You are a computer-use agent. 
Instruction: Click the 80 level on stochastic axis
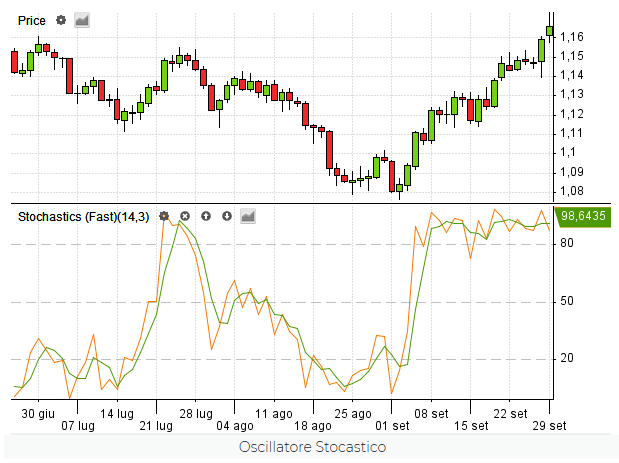[567, 243]
